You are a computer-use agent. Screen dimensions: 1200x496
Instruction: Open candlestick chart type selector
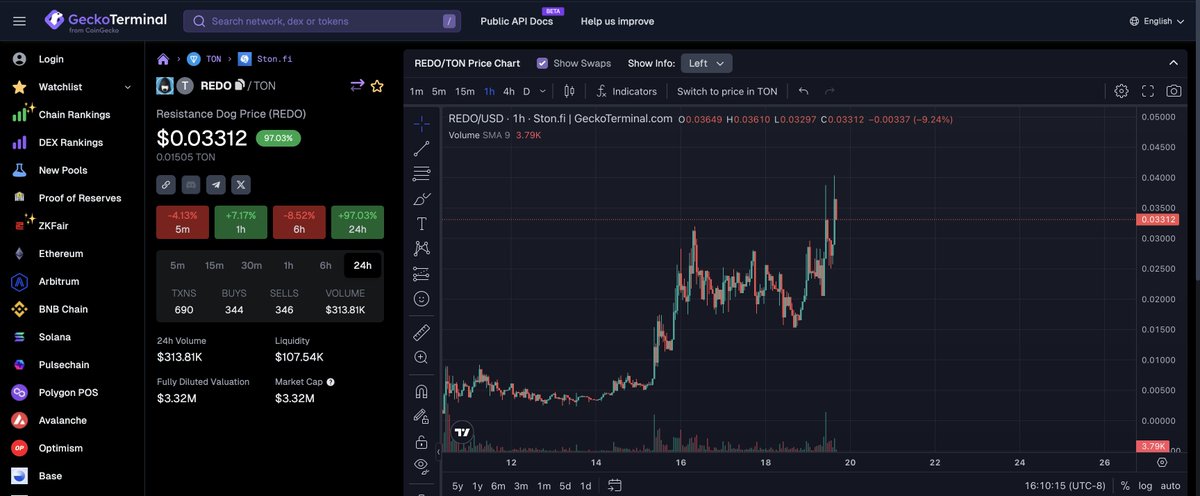[569, 91]
